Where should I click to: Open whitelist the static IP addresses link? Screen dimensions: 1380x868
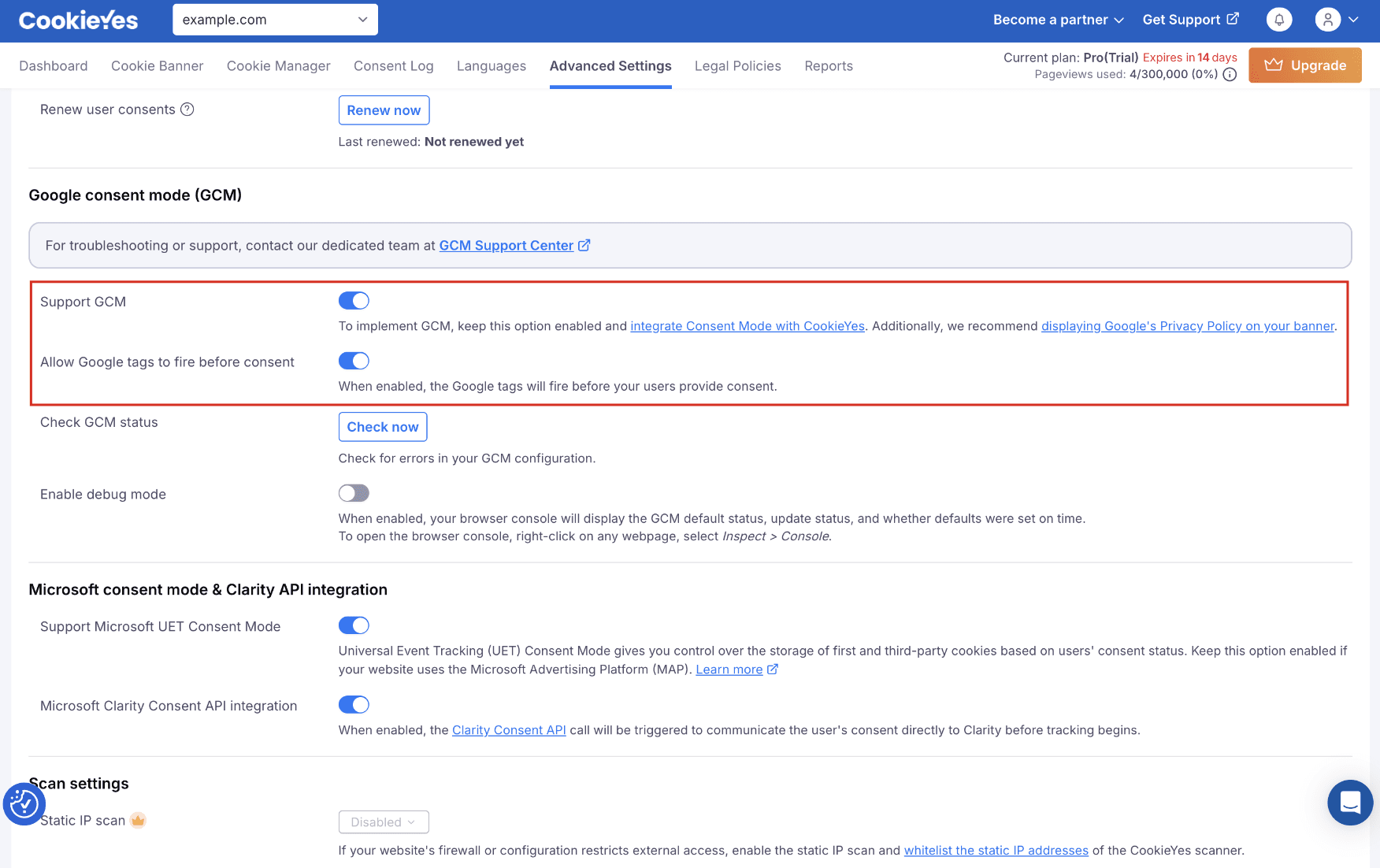pyautogui.click(x=996, y=851)
